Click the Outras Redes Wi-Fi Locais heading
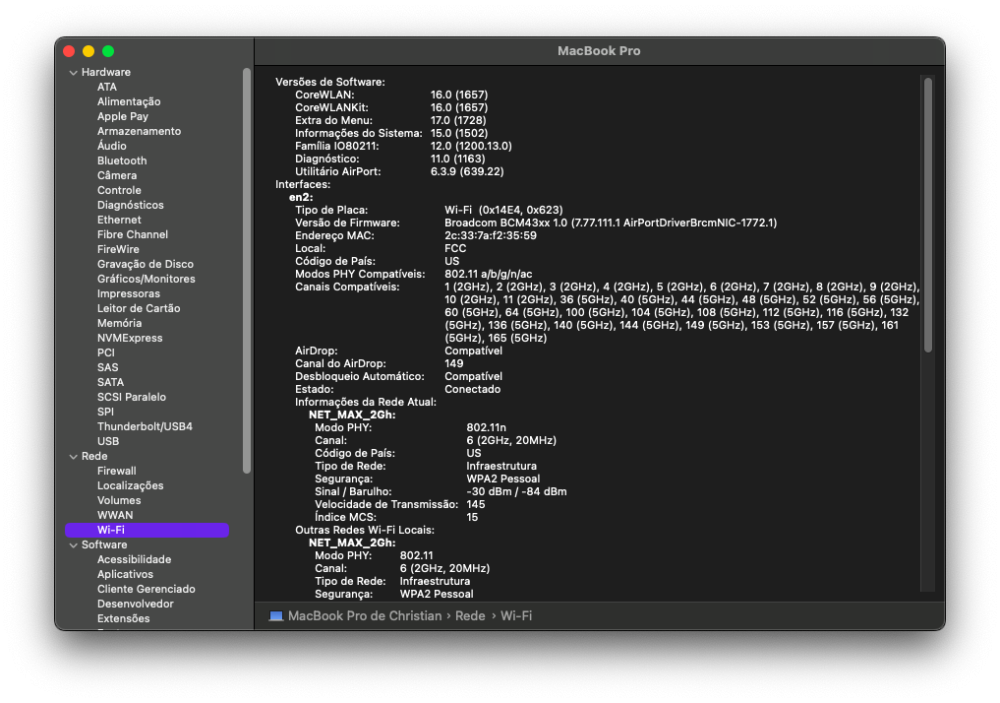 pos(365,530)
